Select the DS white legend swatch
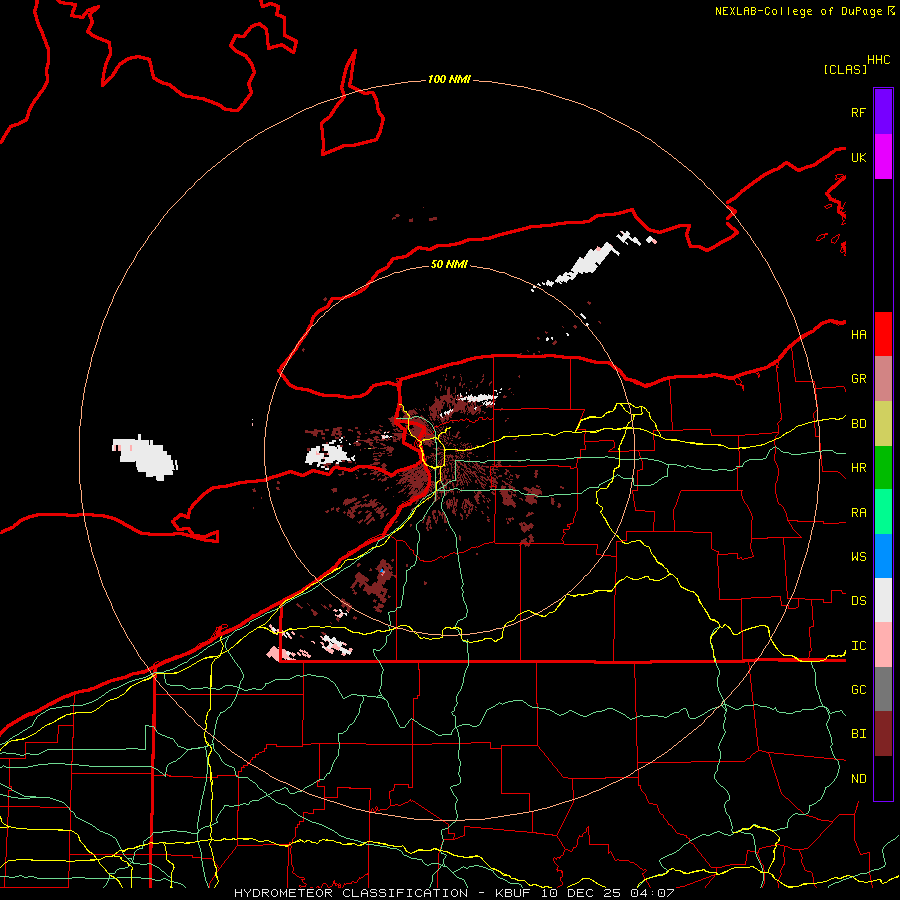 coord(883,600)
